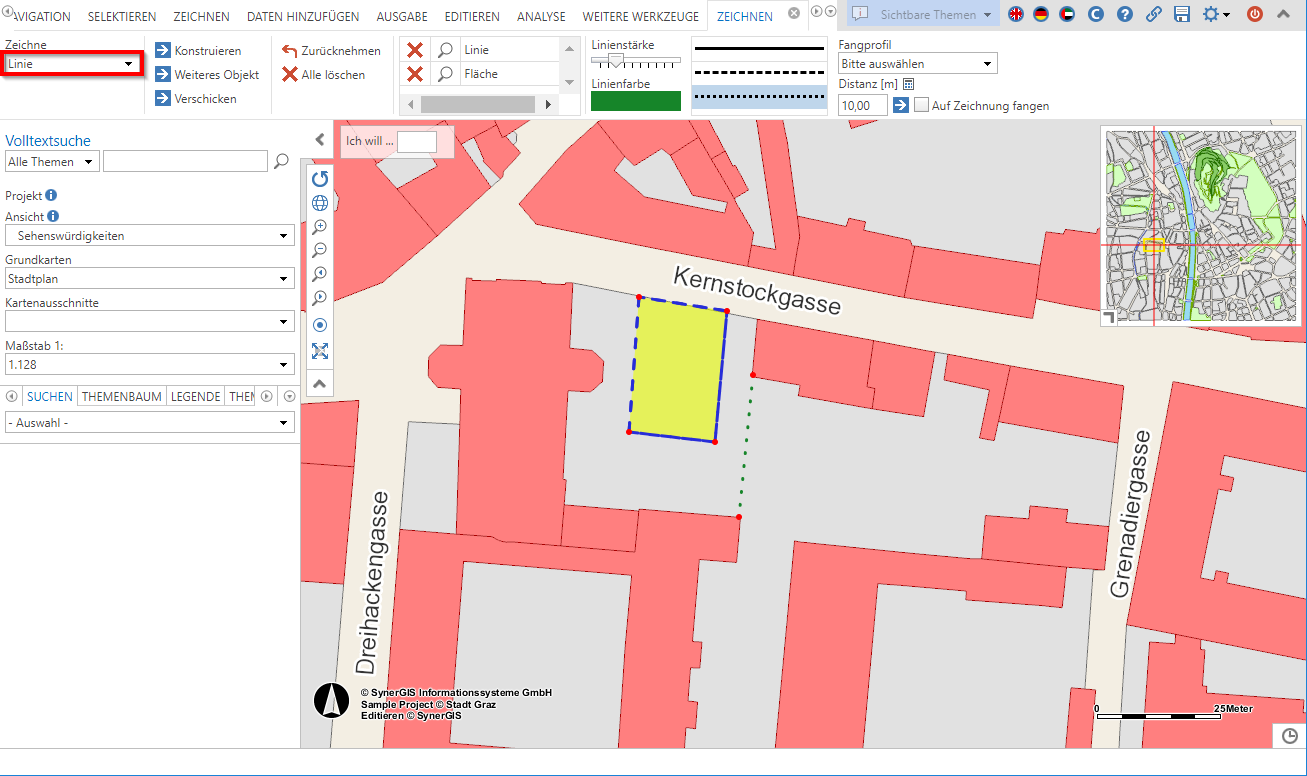This screenshot has width=1307, height=776.
Task: Open the Grundkarten Stadtplan dropdown
Action: click(149, 279)
